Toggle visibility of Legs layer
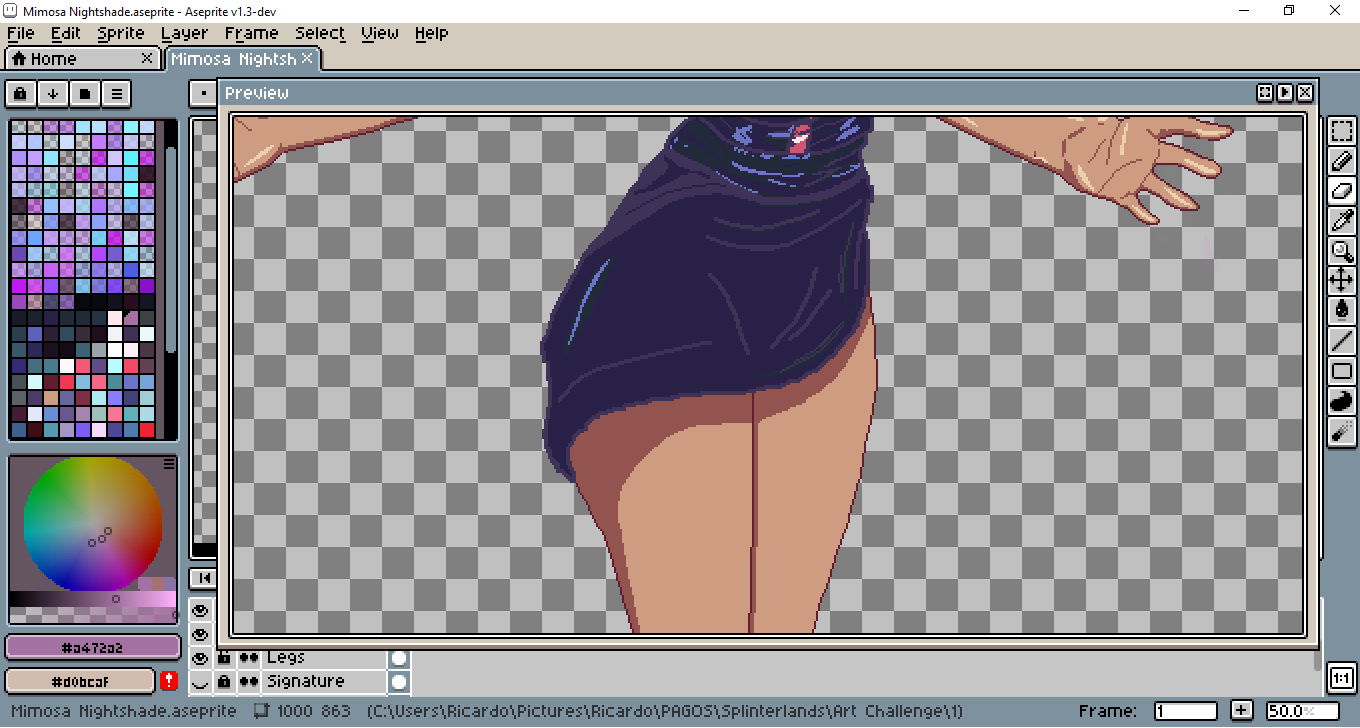This screenshot has width=1360, height=728. click(x=200, y=658)
